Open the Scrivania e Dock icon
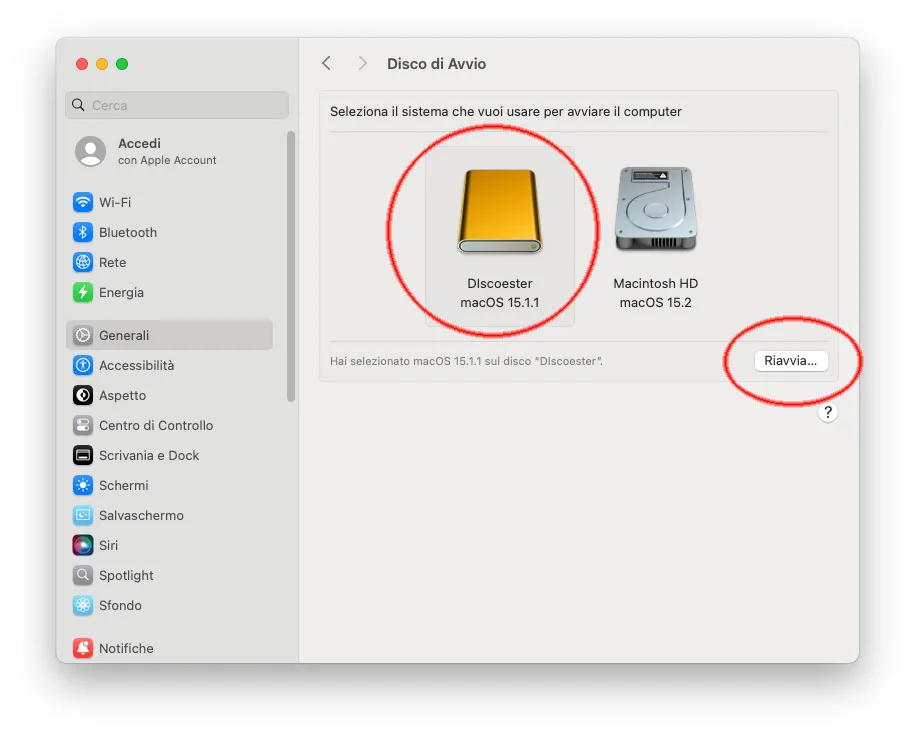915x737 pixels. pos(82,455)
